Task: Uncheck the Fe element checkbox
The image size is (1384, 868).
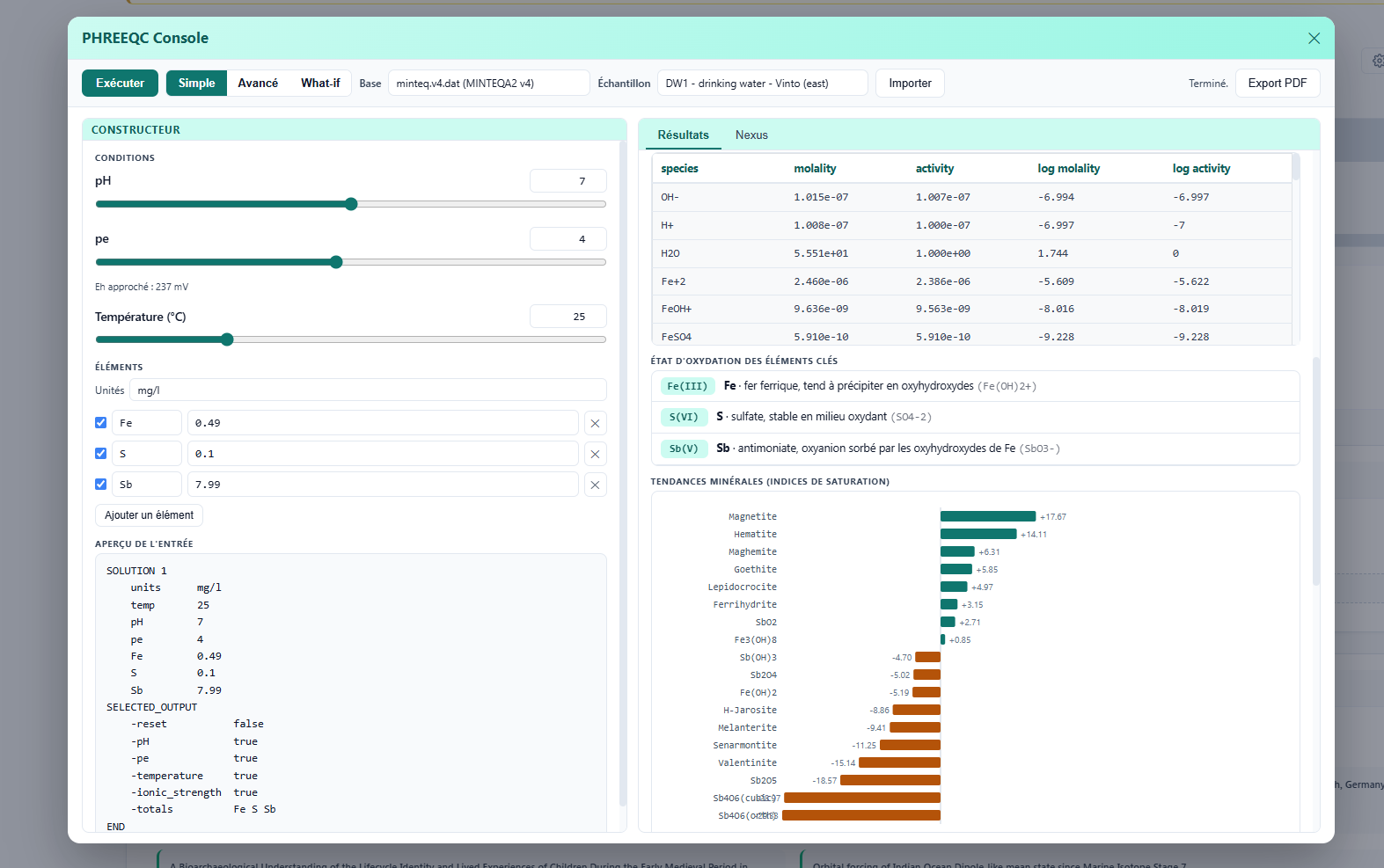Action: pos(100,423)
